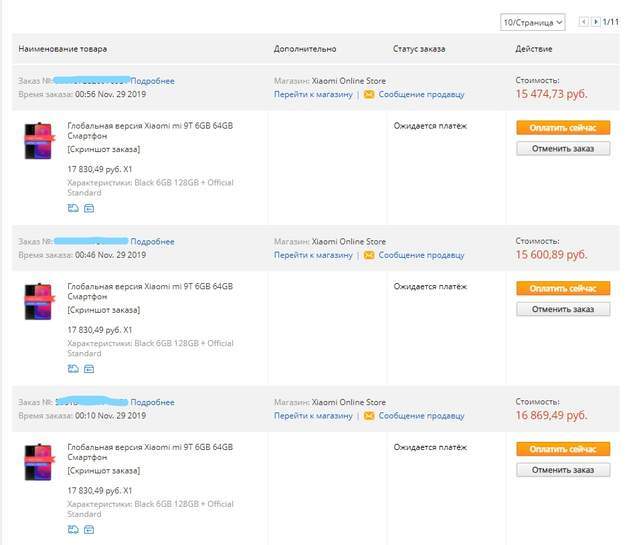Image resolution: width=629 pixels, height=545 pixels.
Task: Open Подробнее link of the 00:10 order
Action: (152, 402)
